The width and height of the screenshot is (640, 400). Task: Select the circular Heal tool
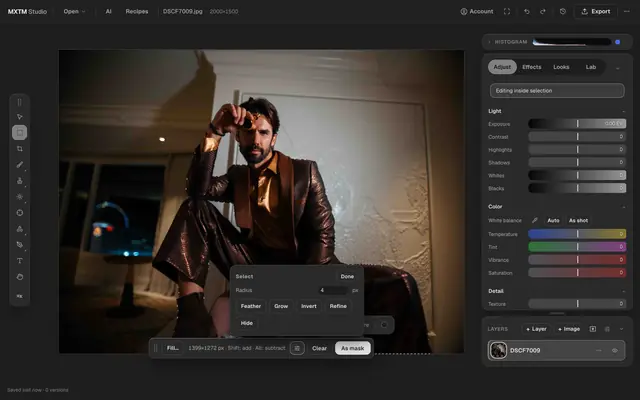pyautogui.click(x=20, y=213)
